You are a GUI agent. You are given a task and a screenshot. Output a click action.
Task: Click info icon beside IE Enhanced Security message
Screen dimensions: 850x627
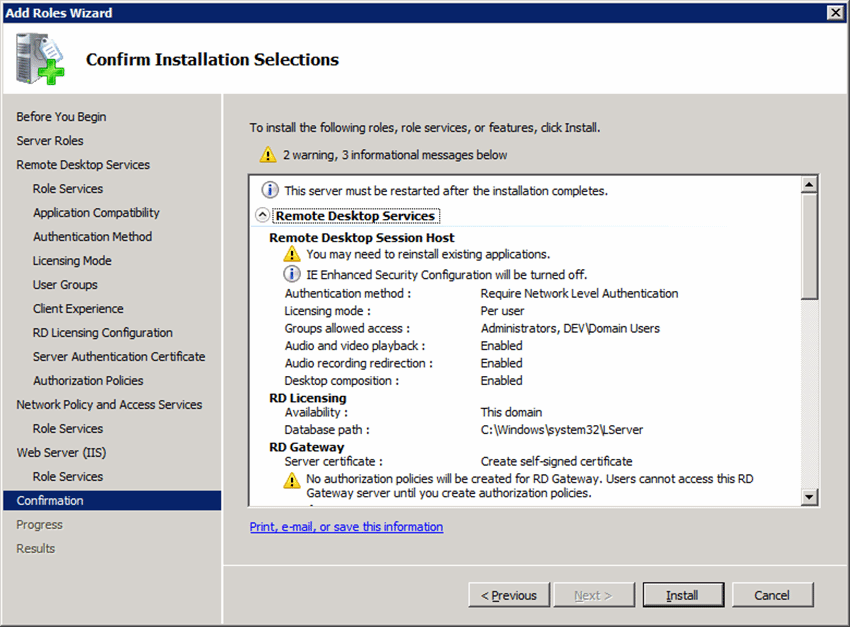[292, 274]
